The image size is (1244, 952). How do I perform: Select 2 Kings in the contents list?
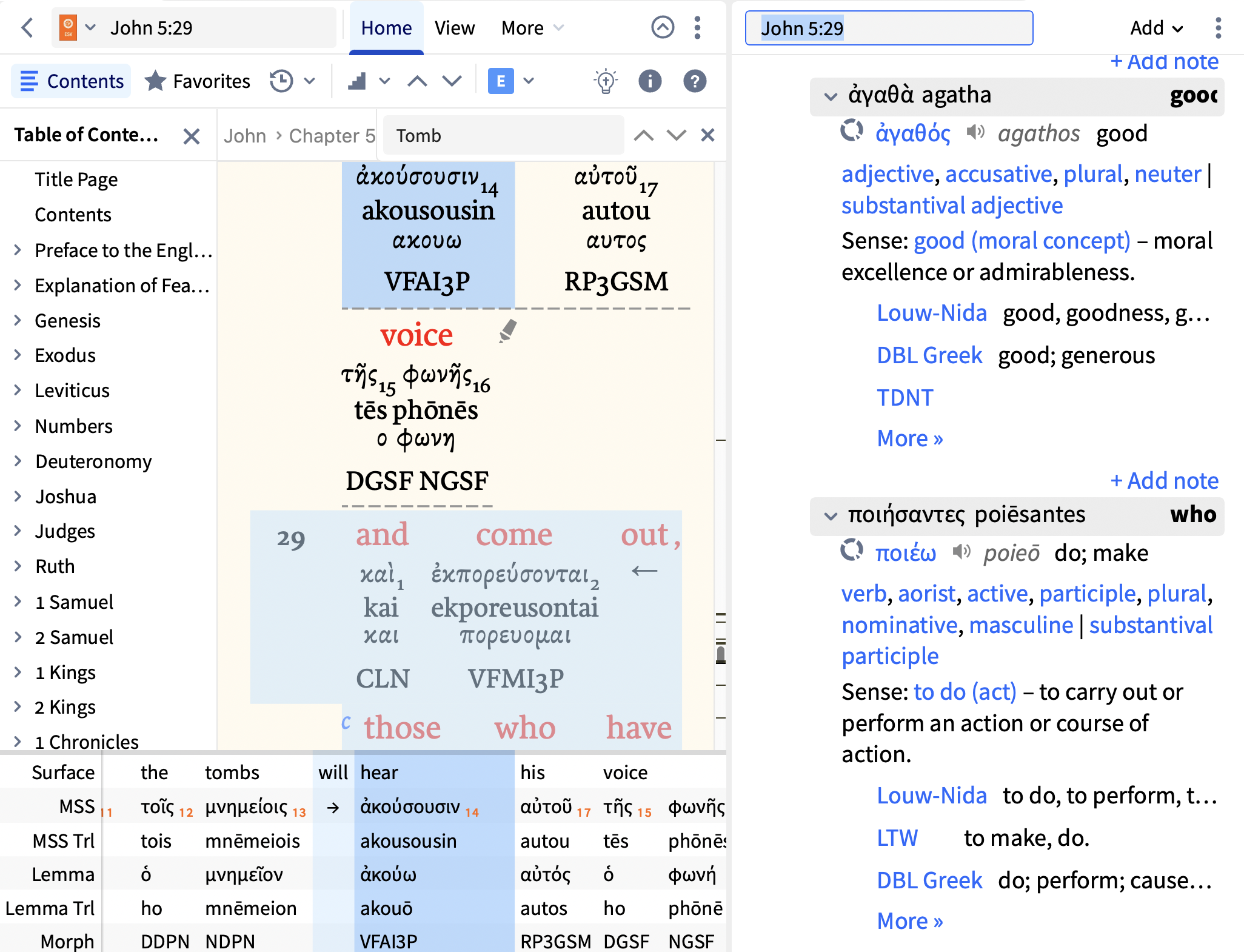click(x=65, y=707)
